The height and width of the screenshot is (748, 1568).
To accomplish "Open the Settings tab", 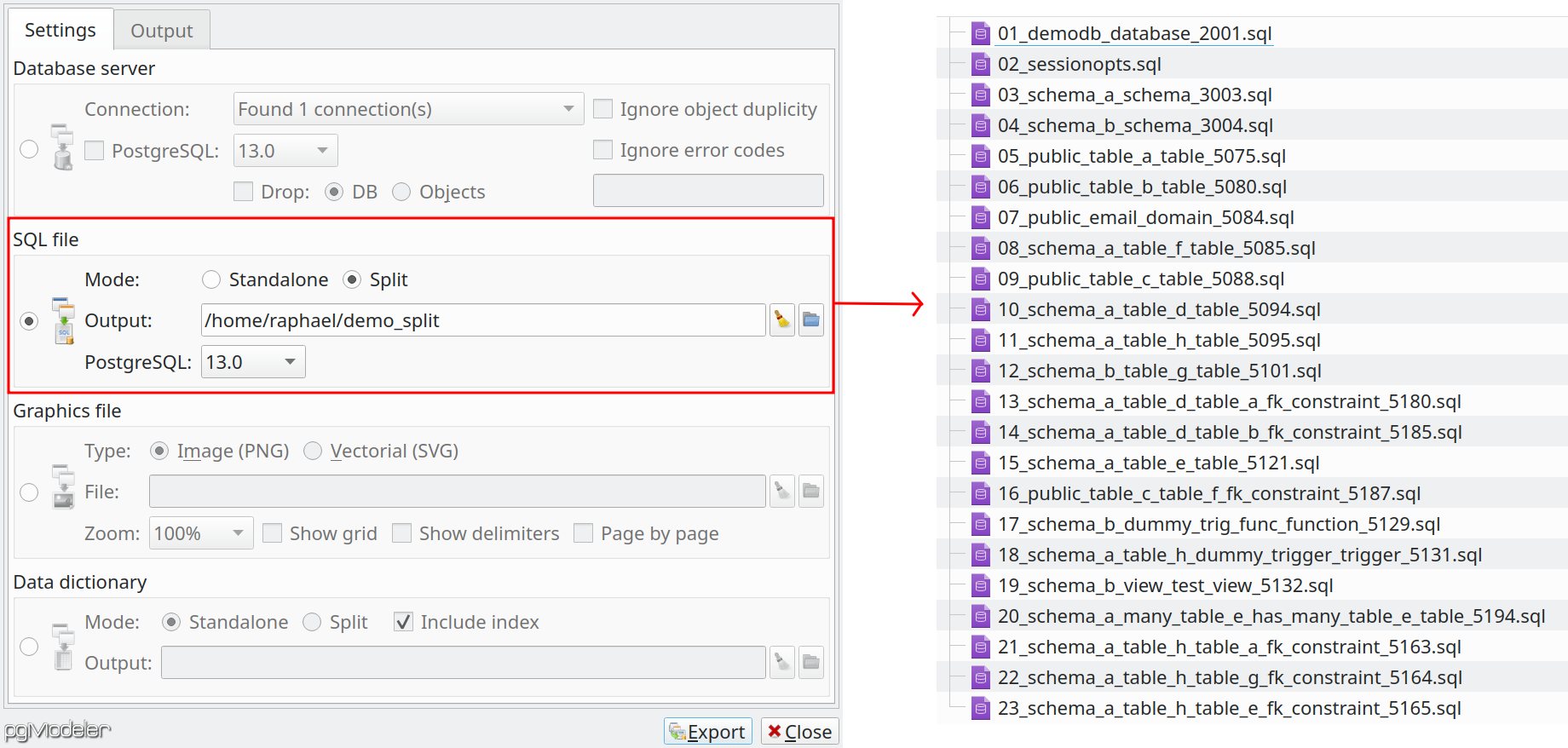I will pos(61,30).
